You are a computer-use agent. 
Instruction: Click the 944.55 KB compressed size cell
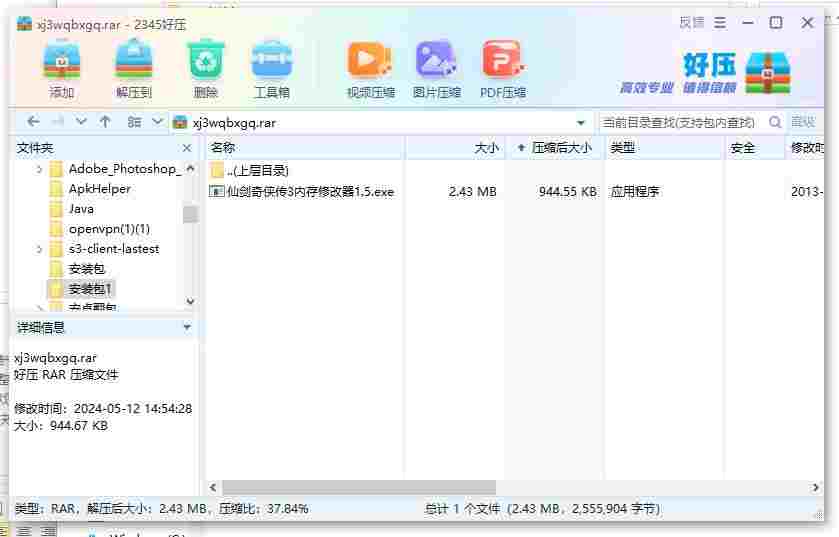tap(568, 191)
